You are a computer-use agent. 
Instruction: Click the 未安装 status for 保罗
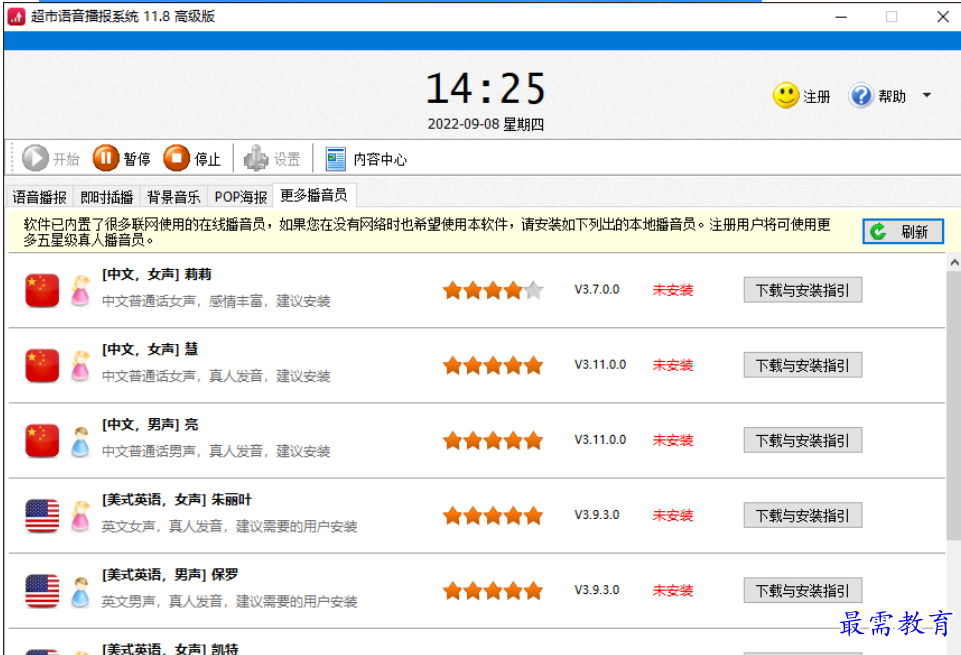click(x=673, y=591)
